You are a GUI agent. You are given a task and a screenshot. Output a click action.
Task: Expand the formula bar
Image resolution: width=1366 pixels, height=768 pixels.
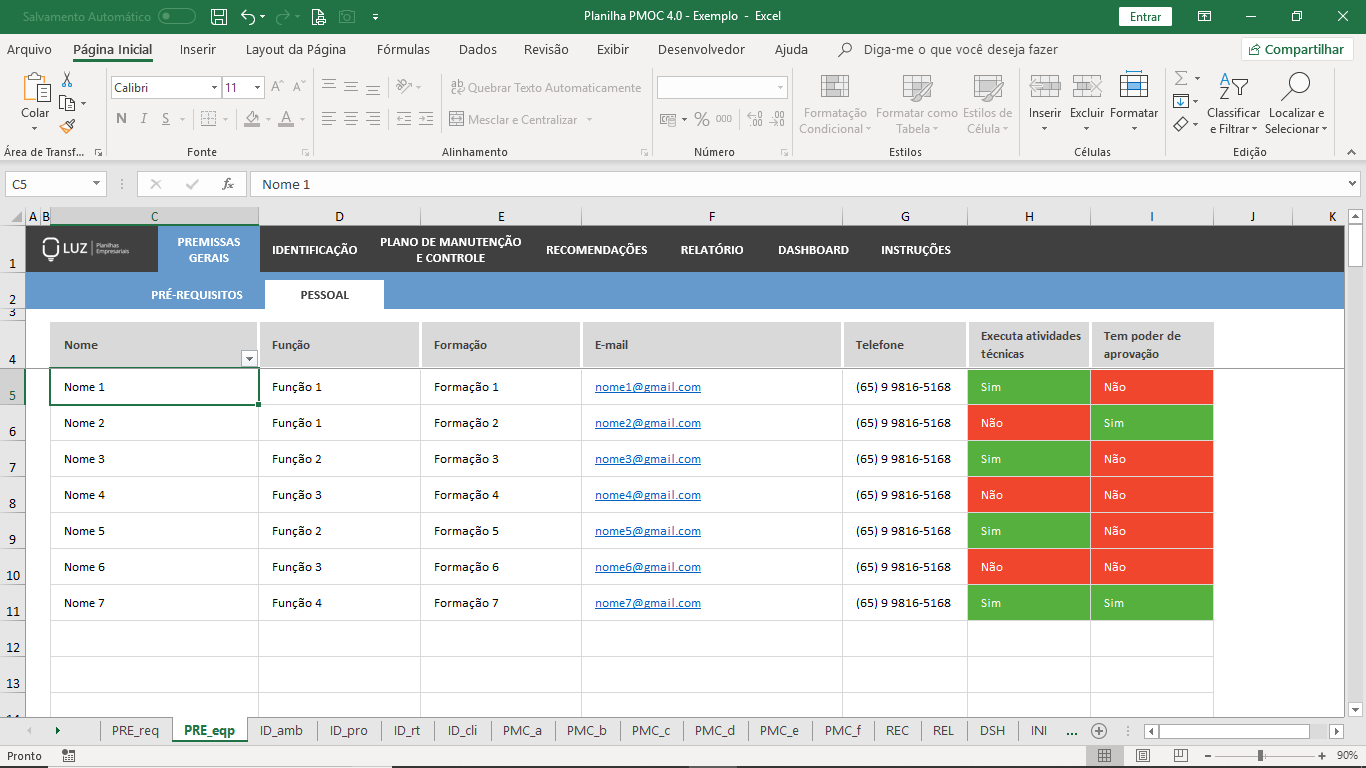pos(1353,184)
